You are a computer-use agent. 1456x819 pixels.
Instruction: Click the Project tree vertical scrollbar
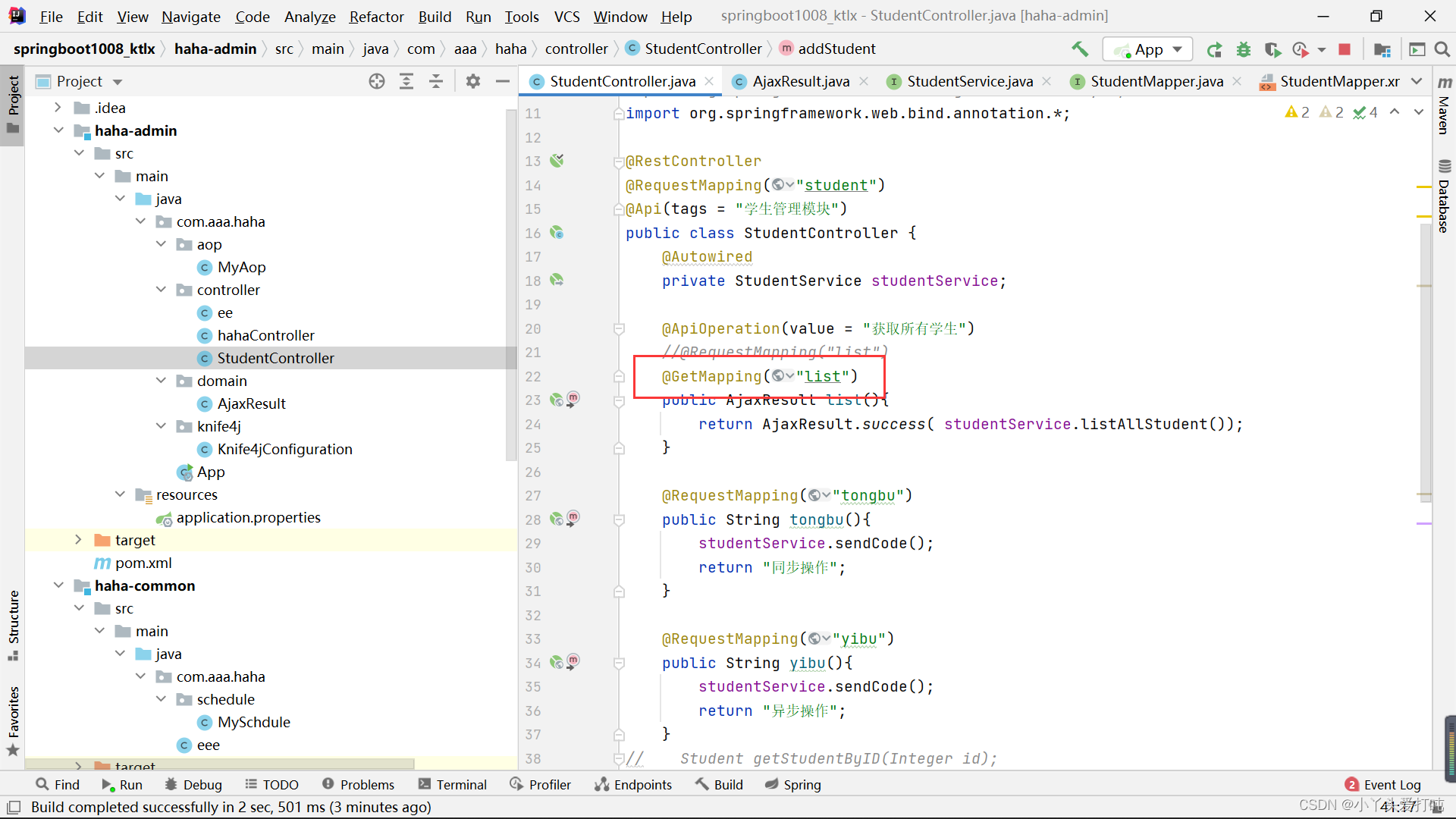(511, 284)
